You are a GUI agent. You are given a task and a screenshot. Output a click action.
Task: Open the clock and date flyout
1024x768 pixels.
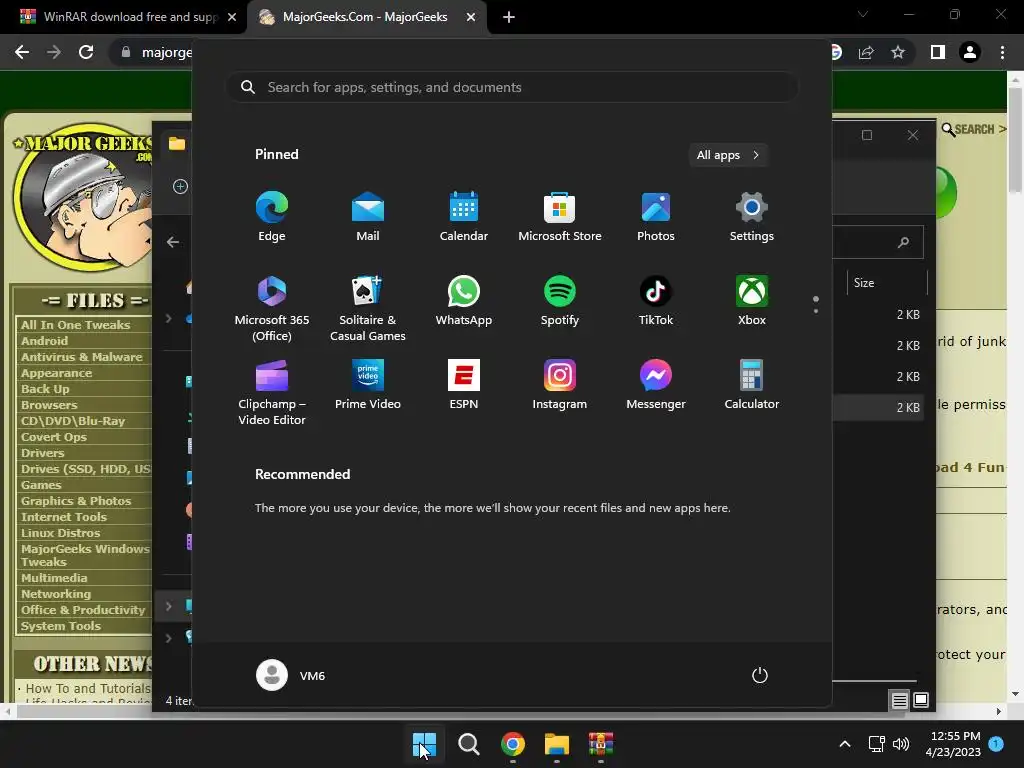(x=953, y=744)
